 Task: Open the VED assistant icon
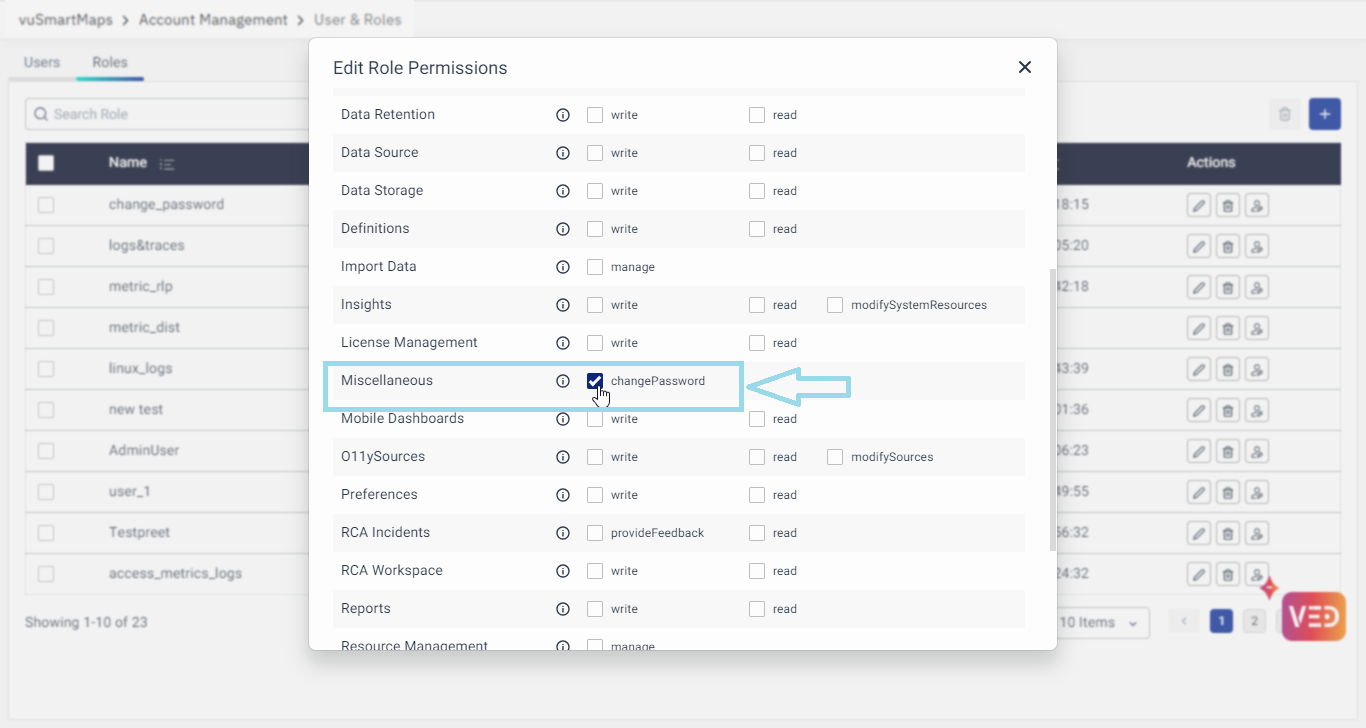tap(1313, 616)
